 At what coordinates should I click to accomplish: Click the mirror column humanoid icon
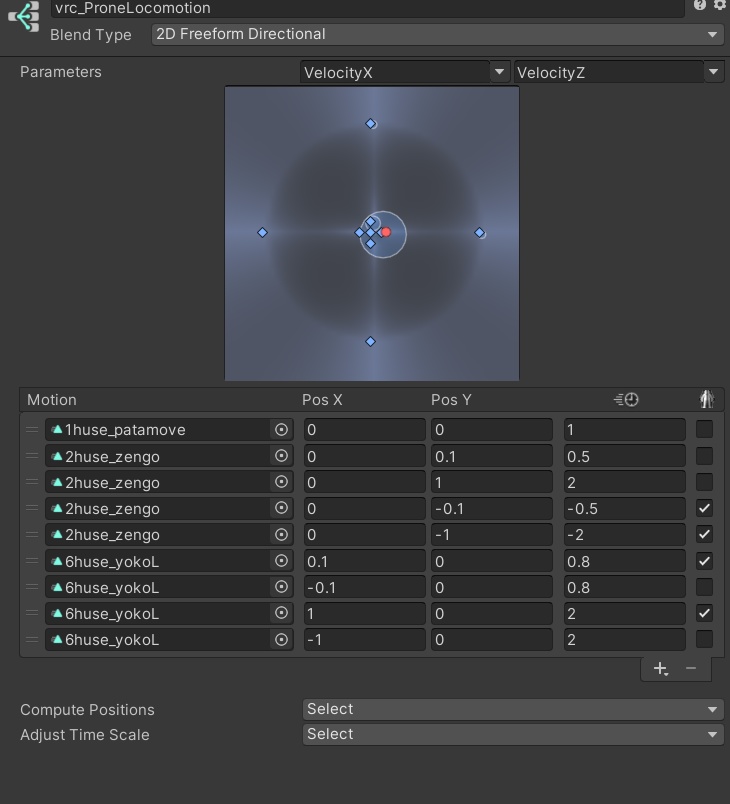707,399
